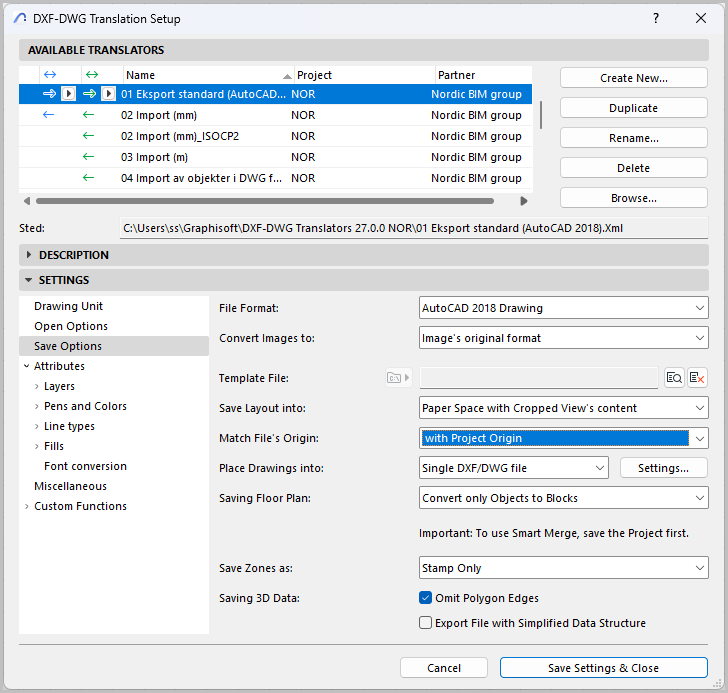Select Drawing Unit in settings list
The width and height of the screenshot is (728, 693).
pyautogui.click(x=68, y=306)
